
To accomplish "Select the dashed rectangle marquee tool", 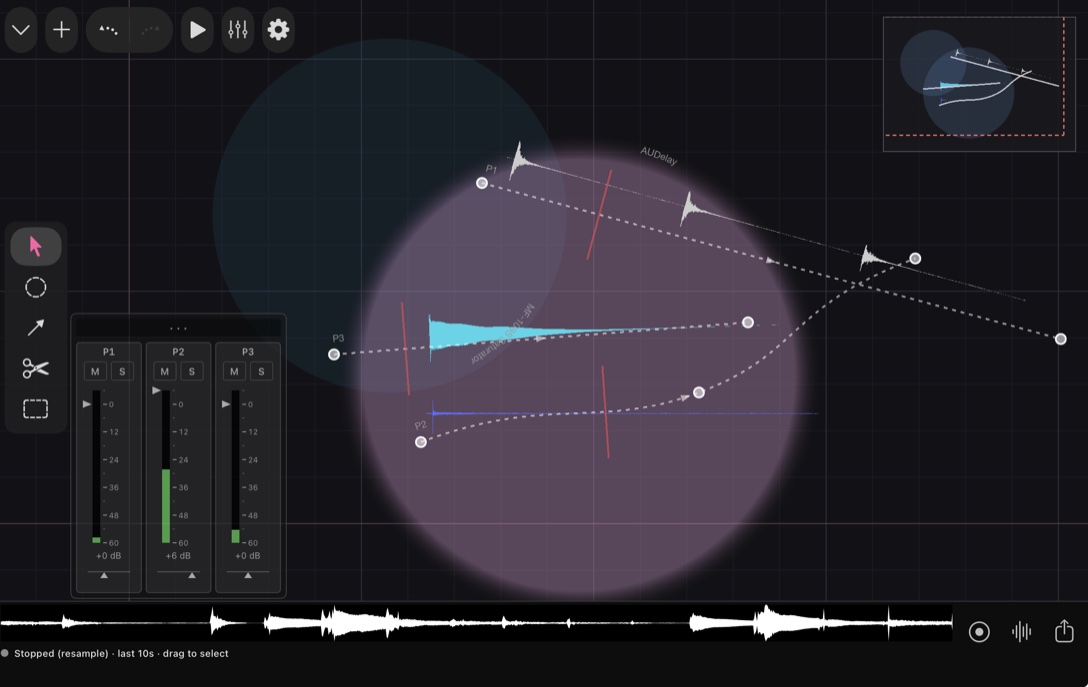I will (35, 409).
